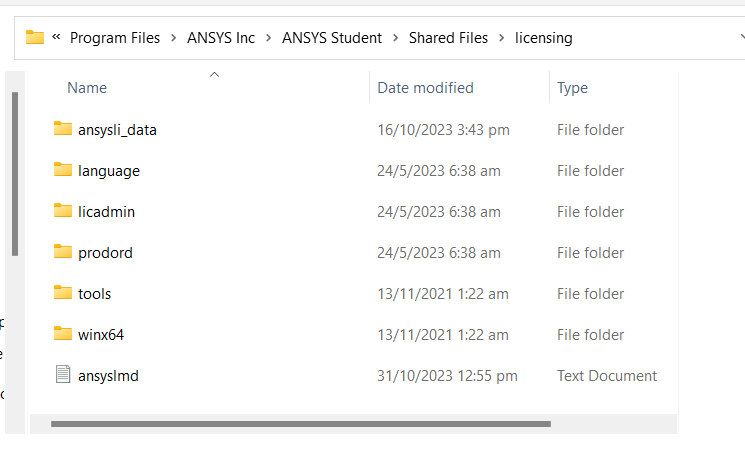The height and width of the screenshot is (460, 745).
Task: Select the prodord folder icon
Action: (63, 252)
